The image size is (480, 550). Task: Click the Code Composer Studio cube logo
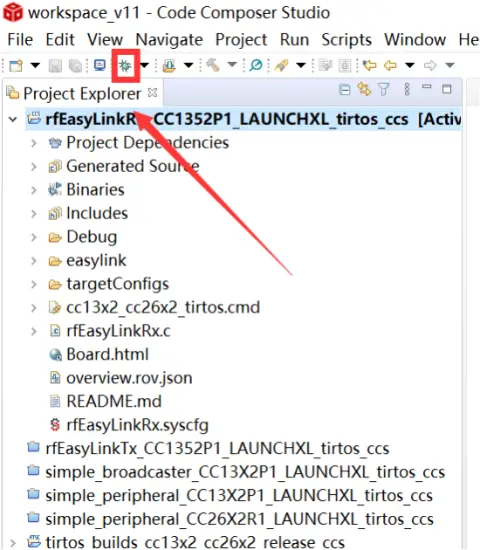coord(13,12)
